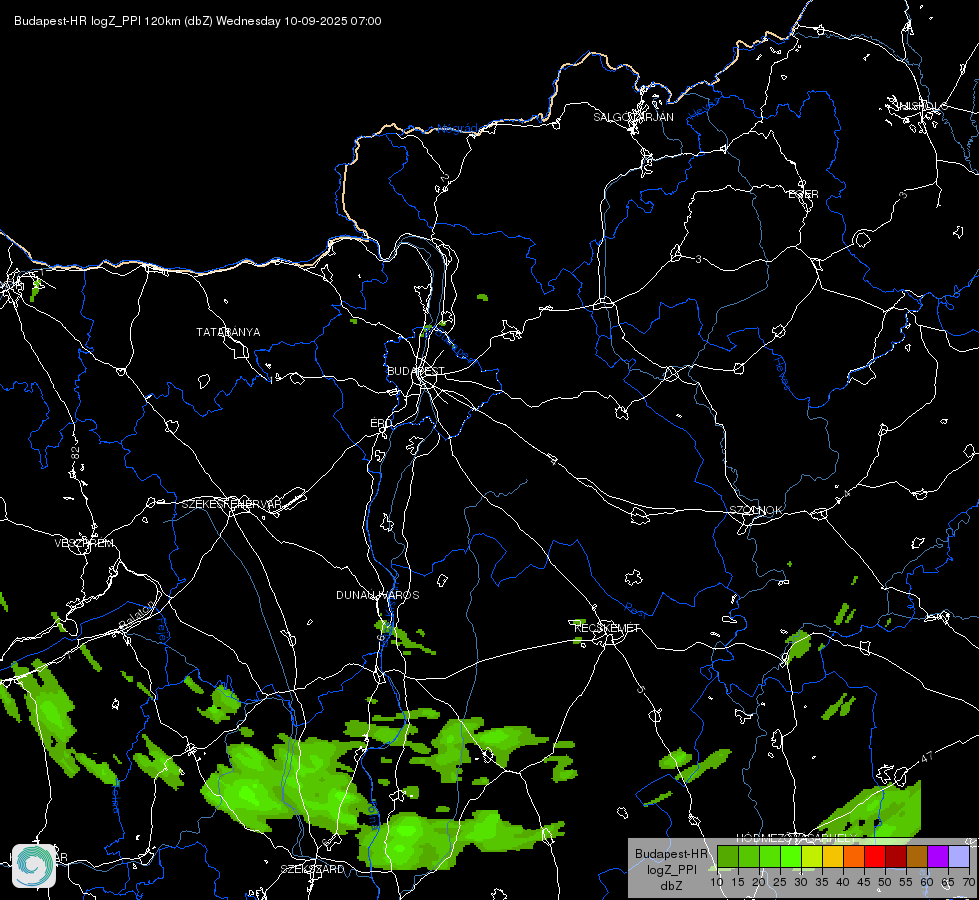Click the ERD town label
This screenshot has width=979, height=900.
click(381, 423)
